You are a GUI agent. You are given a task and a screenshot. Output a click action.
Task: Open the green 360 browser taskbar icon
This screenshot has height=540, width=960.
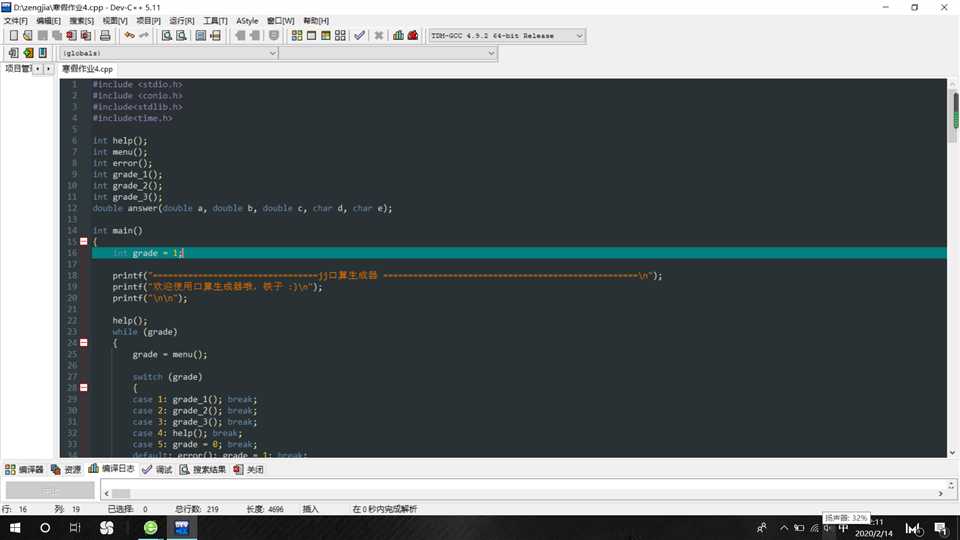tap(151, 528)
